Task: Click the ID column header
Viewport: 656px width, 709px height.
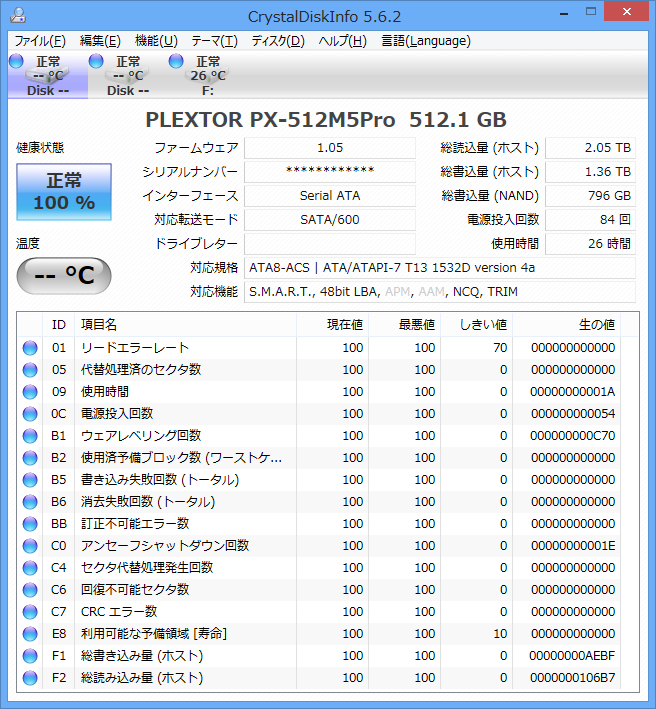Action: pyautogui.click(x=59, y=325)
